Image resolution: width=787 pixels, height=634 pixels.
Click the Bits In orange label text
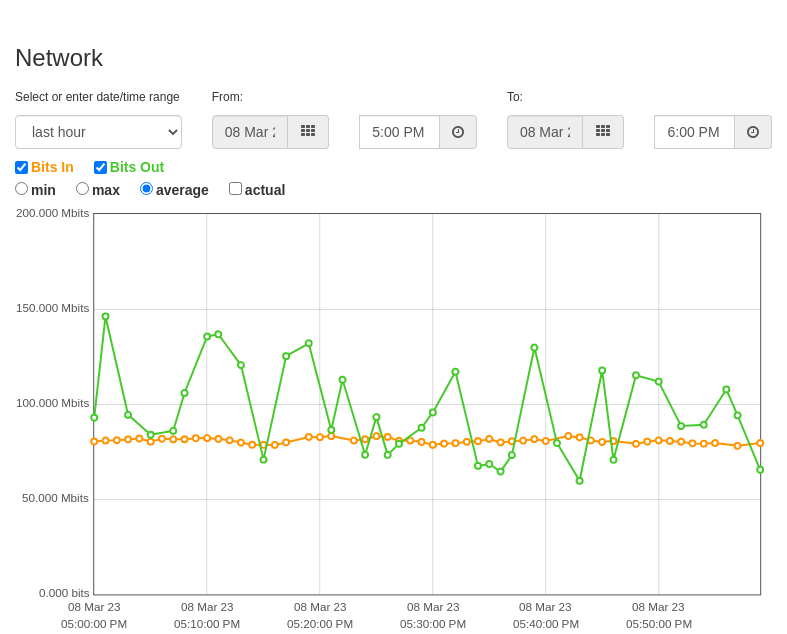(52, 167)
